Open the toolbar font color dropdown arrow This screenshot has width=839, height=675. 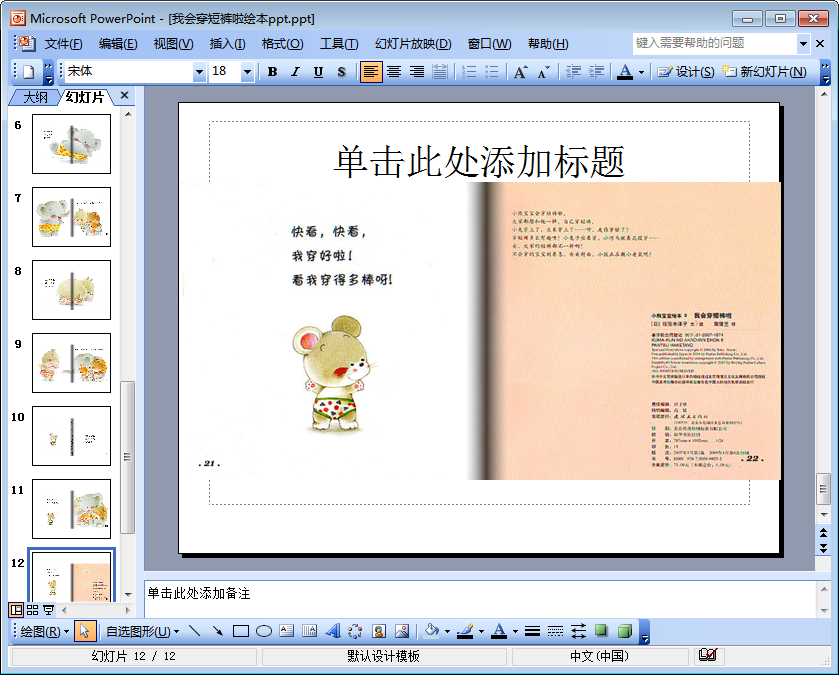click(641, 72)
